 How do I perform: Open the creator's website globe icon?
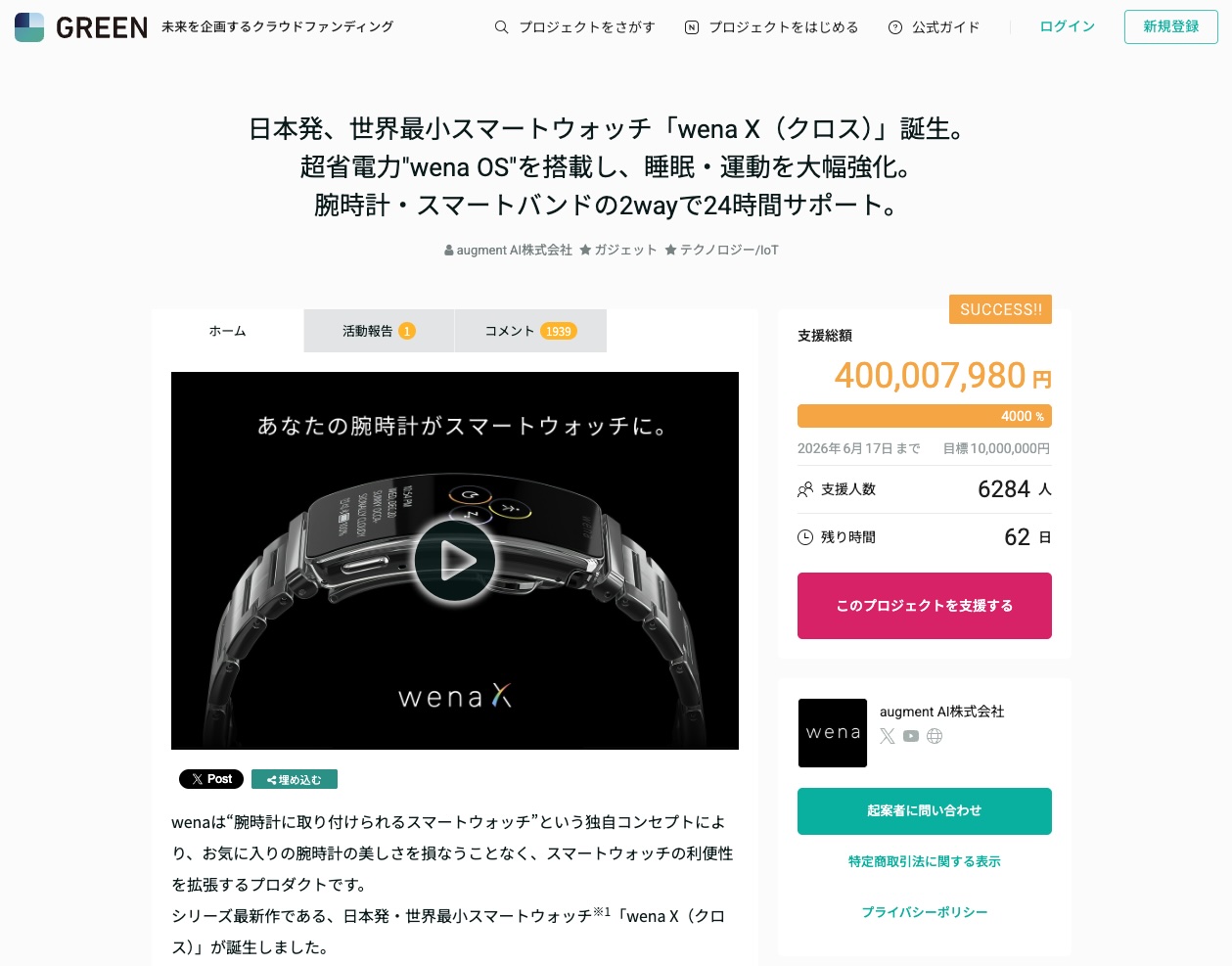pos(935,736)
